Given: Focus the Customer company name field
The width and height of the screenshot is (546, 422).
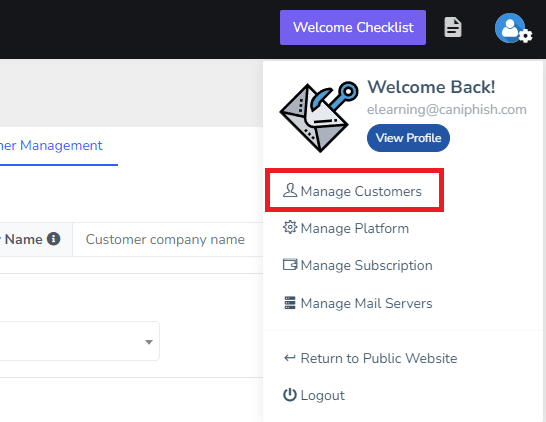Looking at the screenshot, I should point(167,240).
